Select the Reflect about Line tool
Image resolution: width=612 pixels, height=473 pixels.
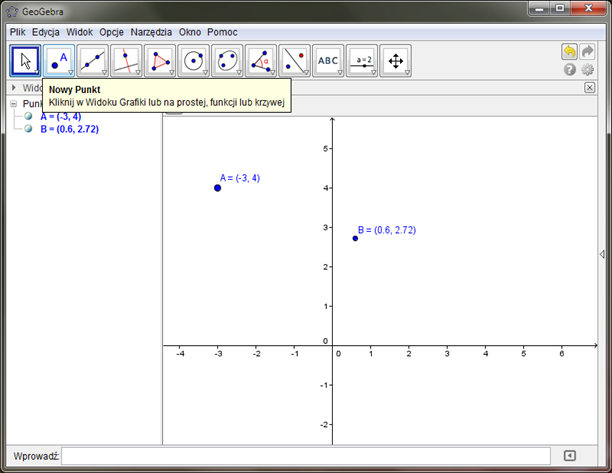pos(294,61)
